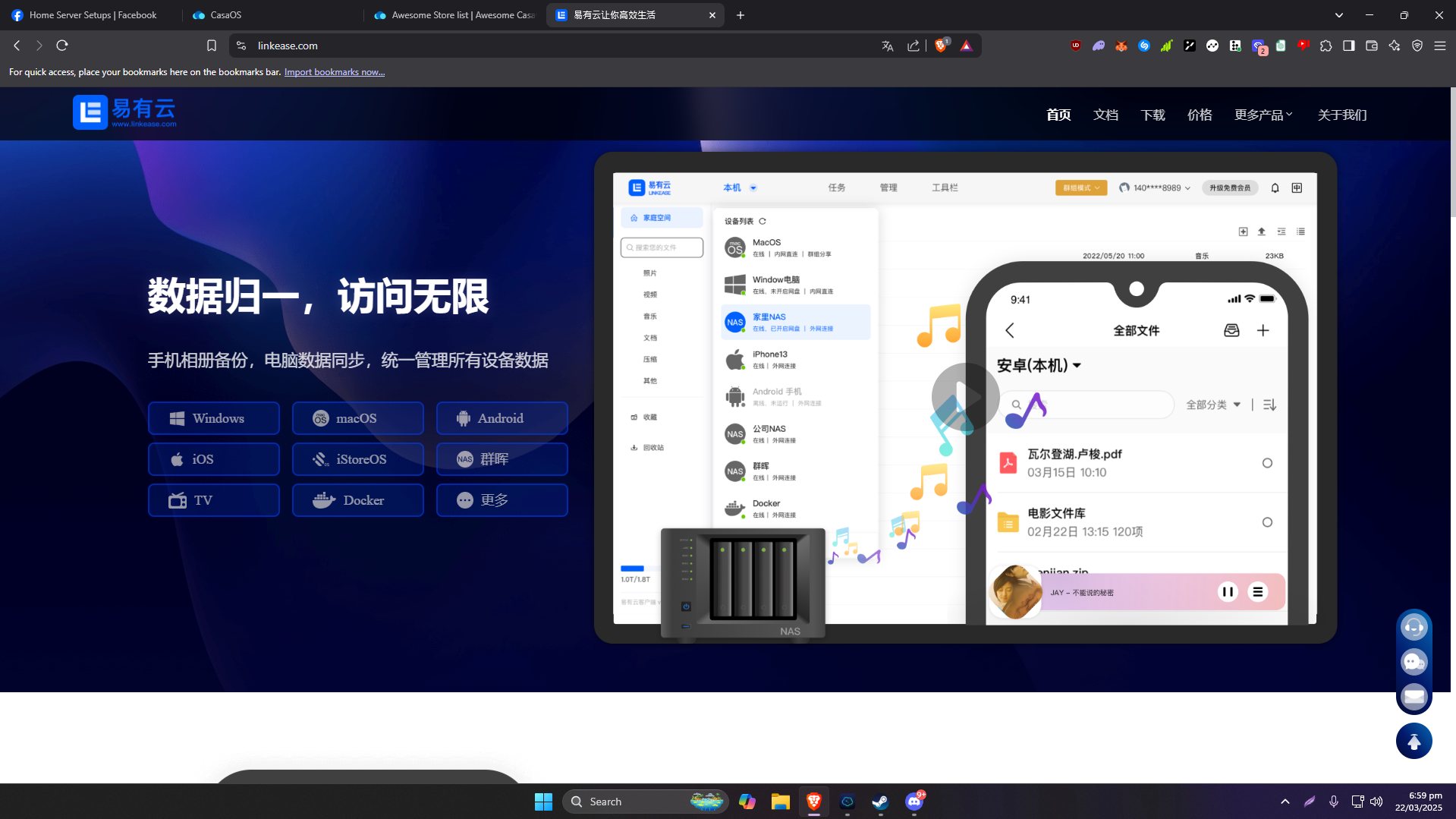Click the LinkEase logo in the header

click(x=124, y=112)
